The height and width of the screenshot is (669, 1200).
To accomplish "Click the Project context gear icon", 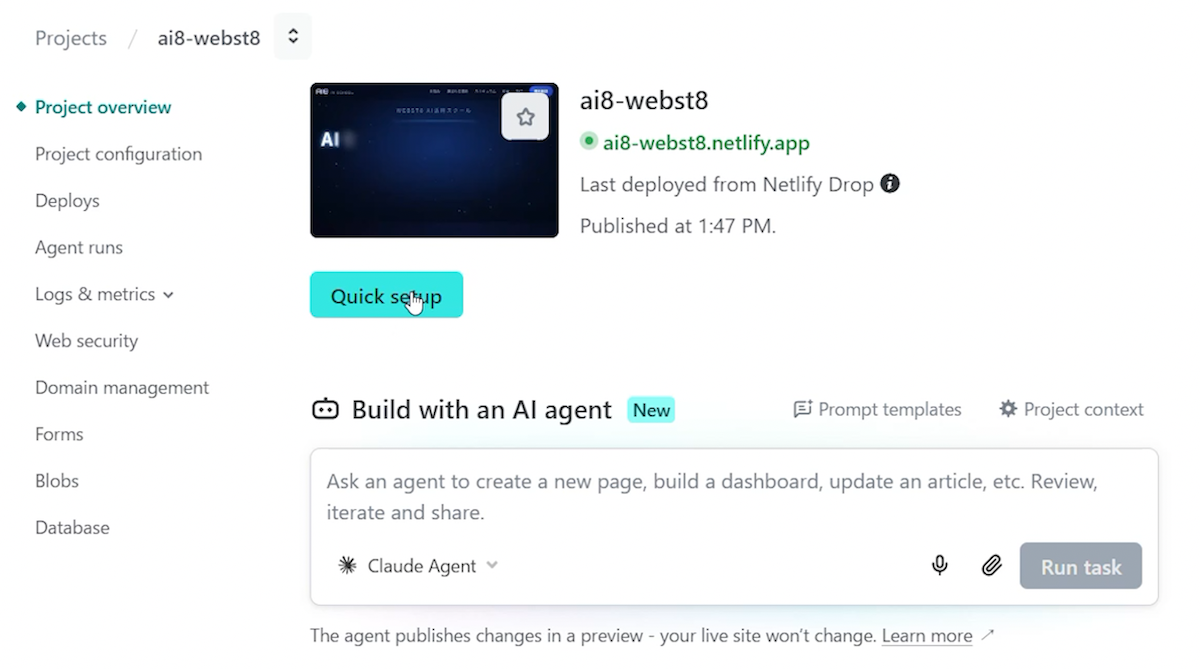I will [x=1008, y=409].
